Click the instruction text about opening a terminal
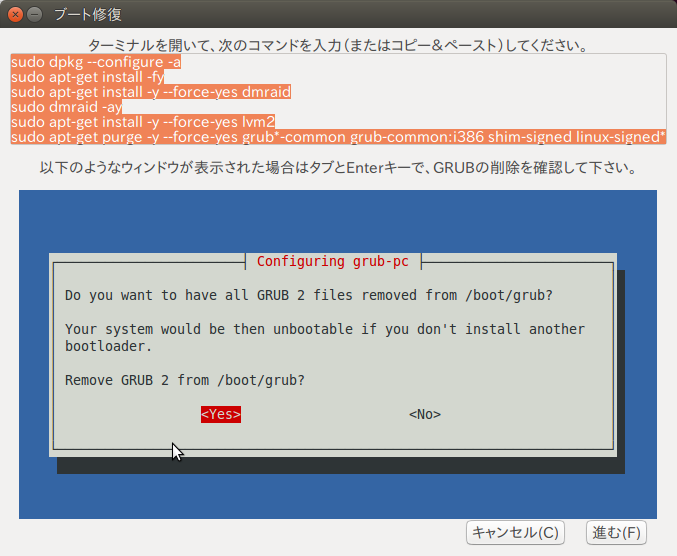Image resolution: width=677 pixels, height=556 pixels. [338, 45]
